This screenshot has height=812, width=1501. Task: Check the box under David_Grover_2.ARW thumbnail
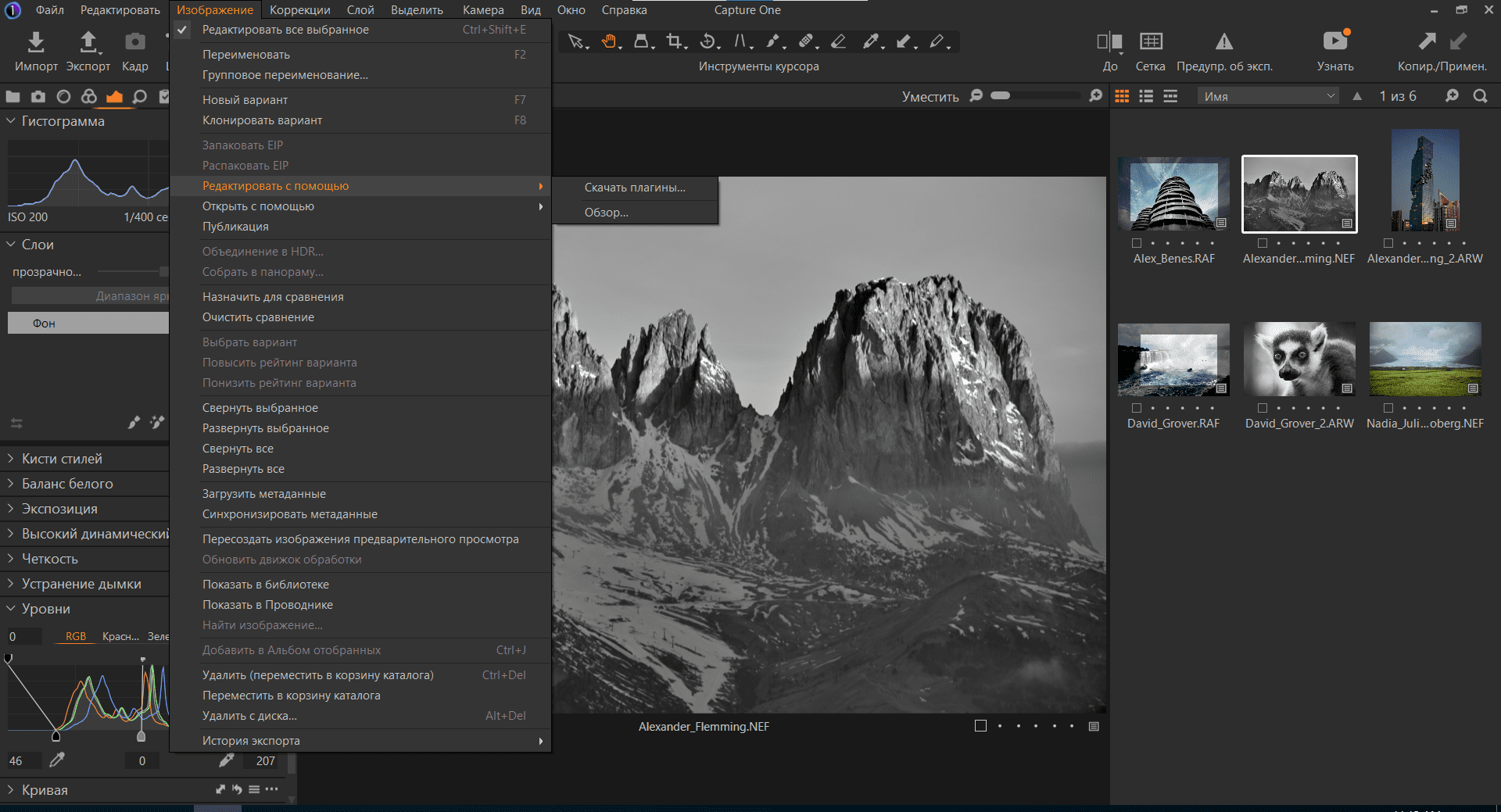[x=1262, y=408]
